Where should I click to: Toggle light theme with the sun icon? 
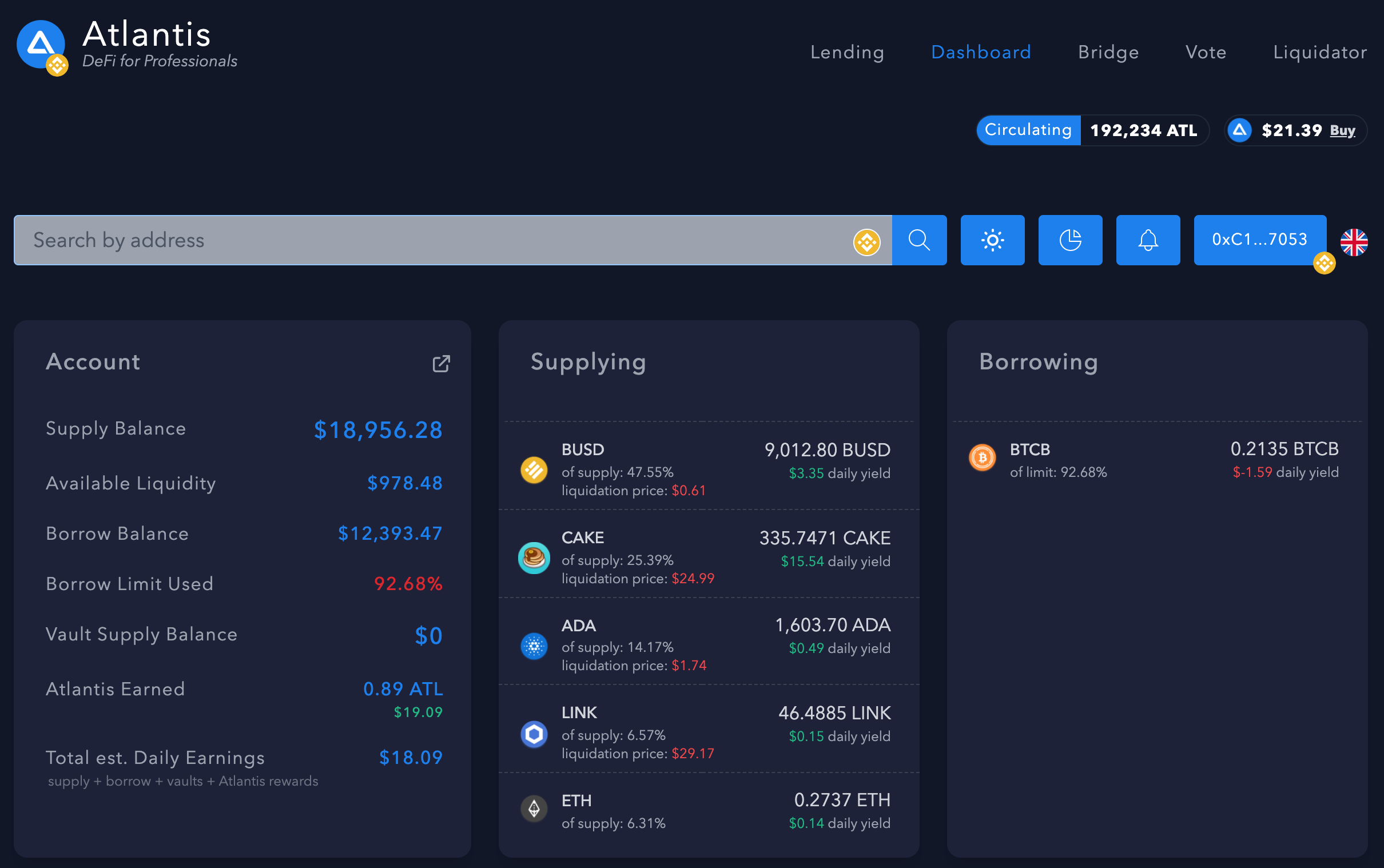click(x=992, y=240)
